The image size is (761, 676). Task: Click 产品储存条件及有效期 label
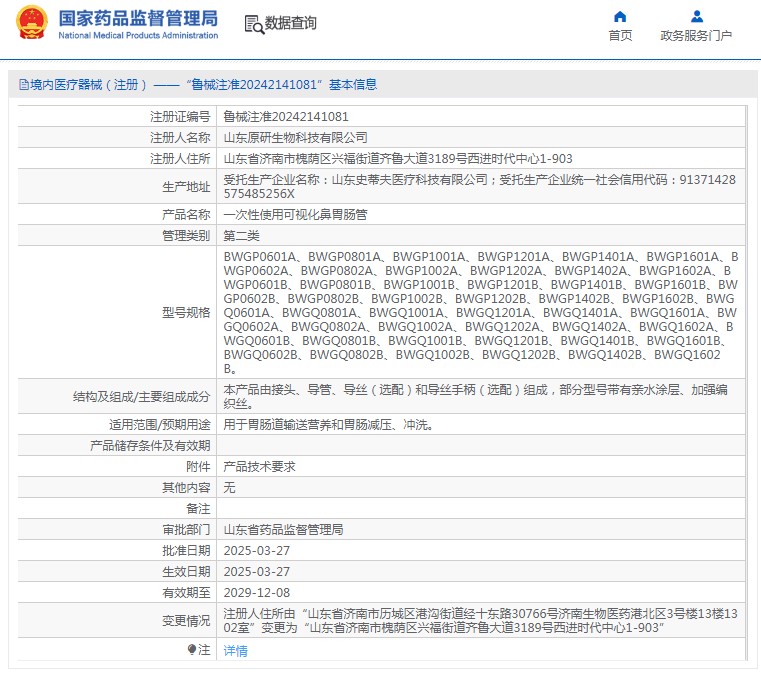coord(150,445)
